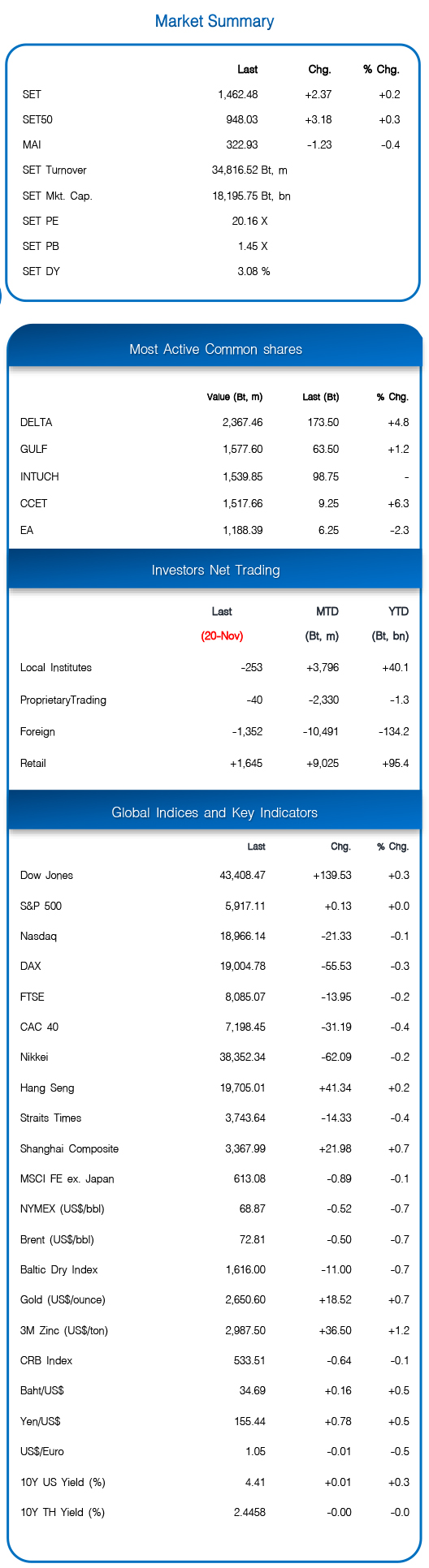Select the SET index row label
429x1568 pixels.
pyautogui.click(x=32, y=94)
